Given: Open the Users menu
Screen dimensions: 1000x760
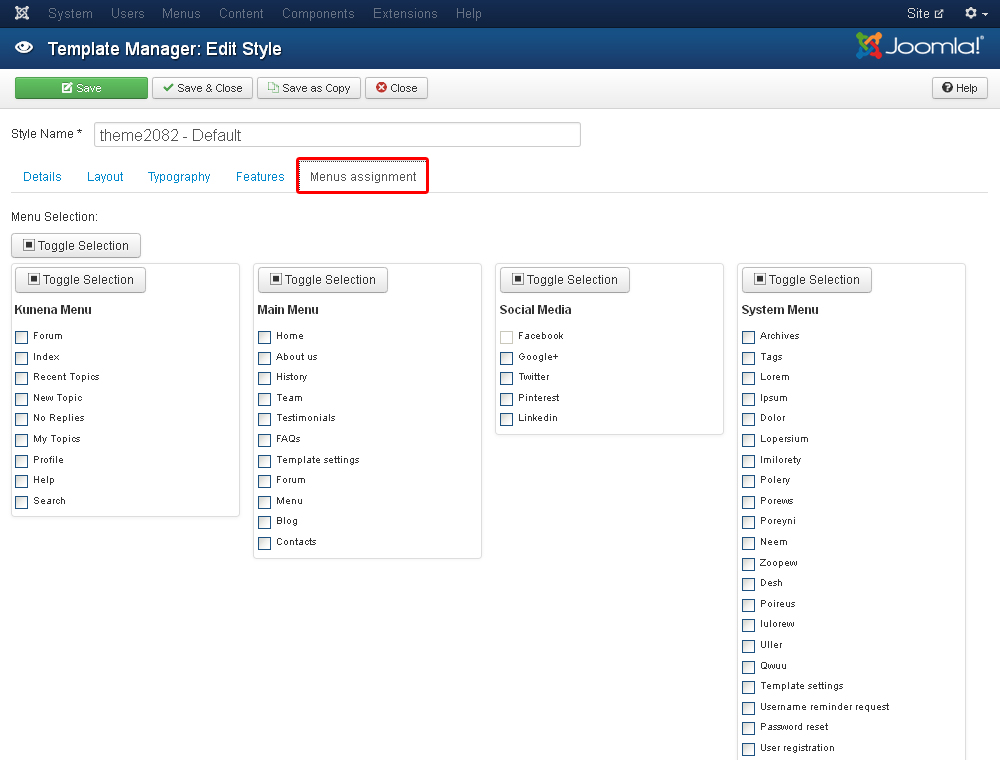Looking at the screenshot, I should [x=128, y=13].
